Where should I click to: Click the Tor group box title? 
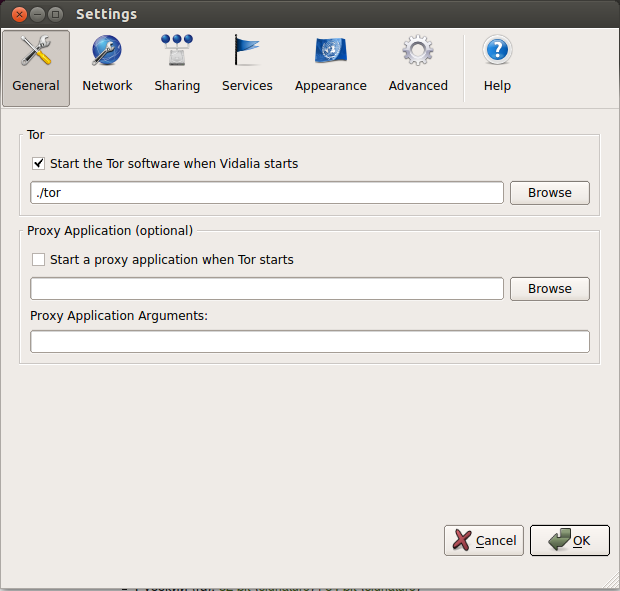point(36,135)
